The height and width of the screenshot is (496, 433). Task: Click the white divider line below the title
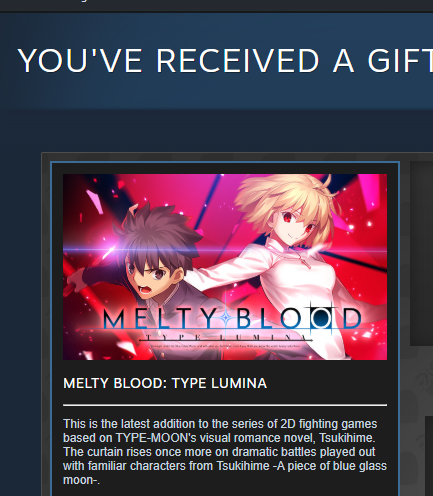(225, 405)
